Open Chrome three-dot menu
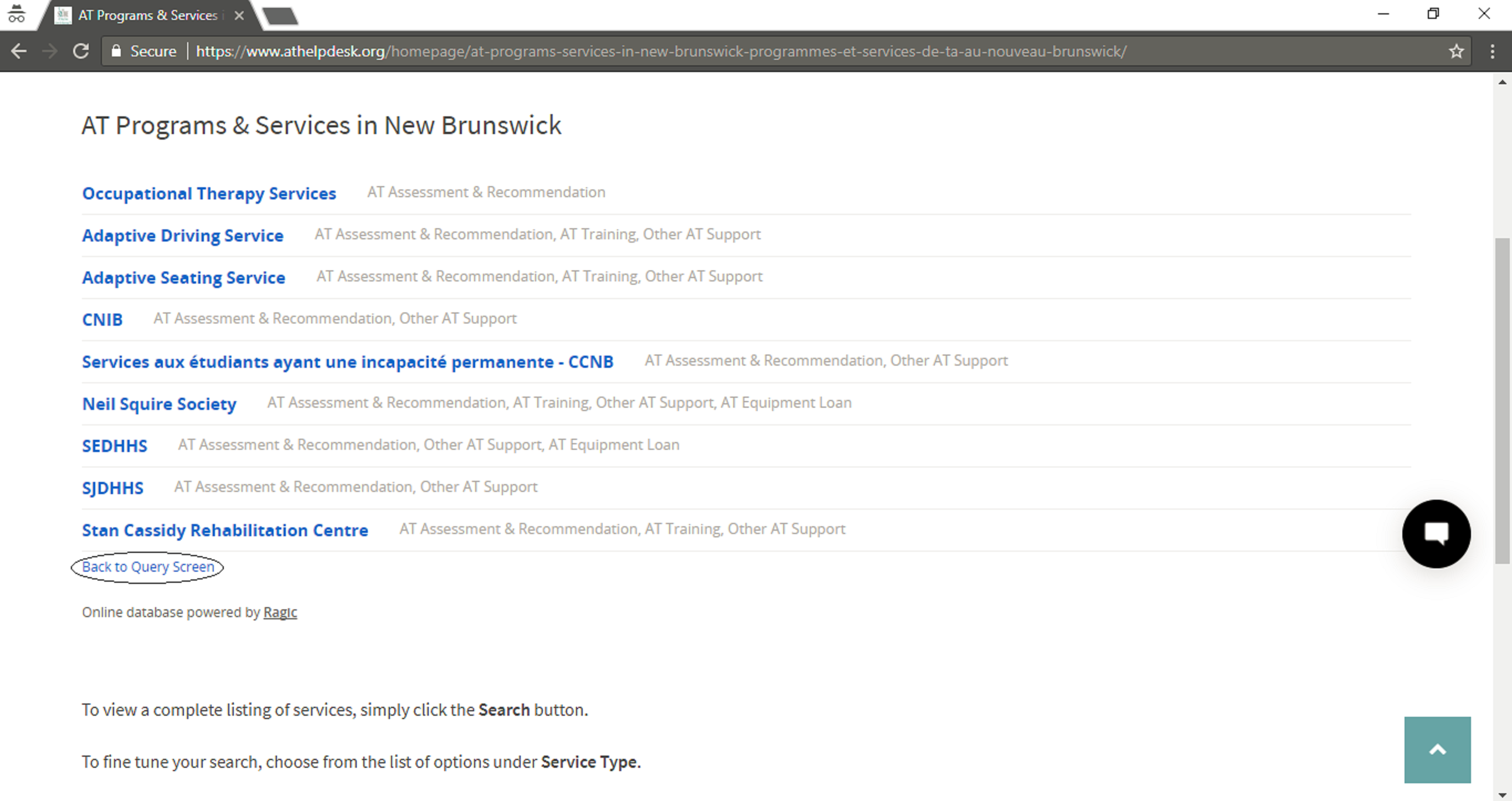 (x=1493, y=52)
